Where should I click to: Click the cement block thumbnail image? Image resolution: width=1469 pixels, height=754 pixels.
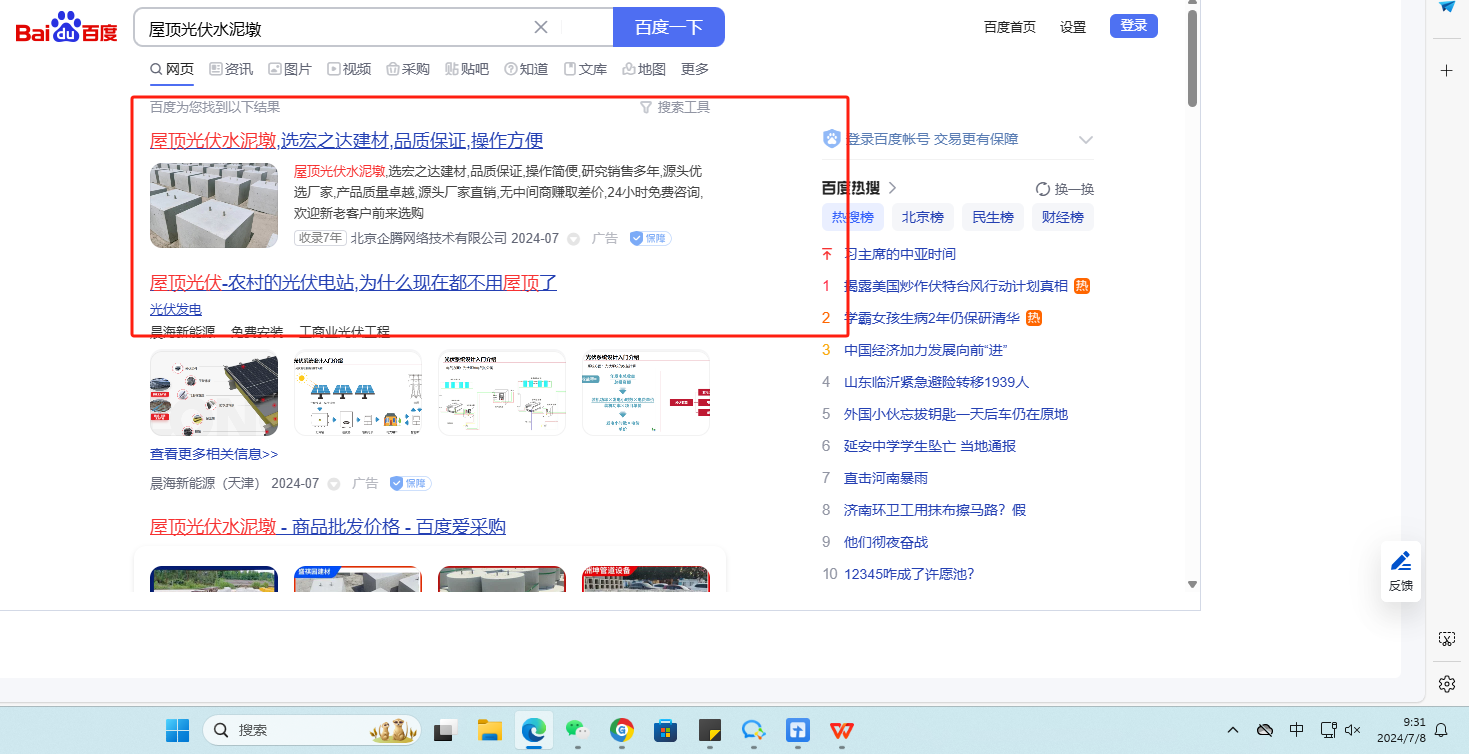[x=214, y=205]
